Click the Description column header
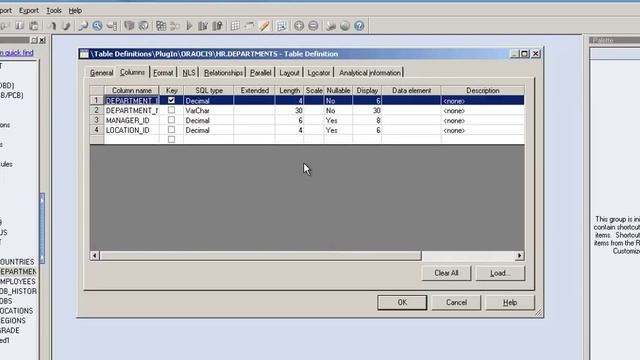This screenshot has height=360, width=640. 482,91
